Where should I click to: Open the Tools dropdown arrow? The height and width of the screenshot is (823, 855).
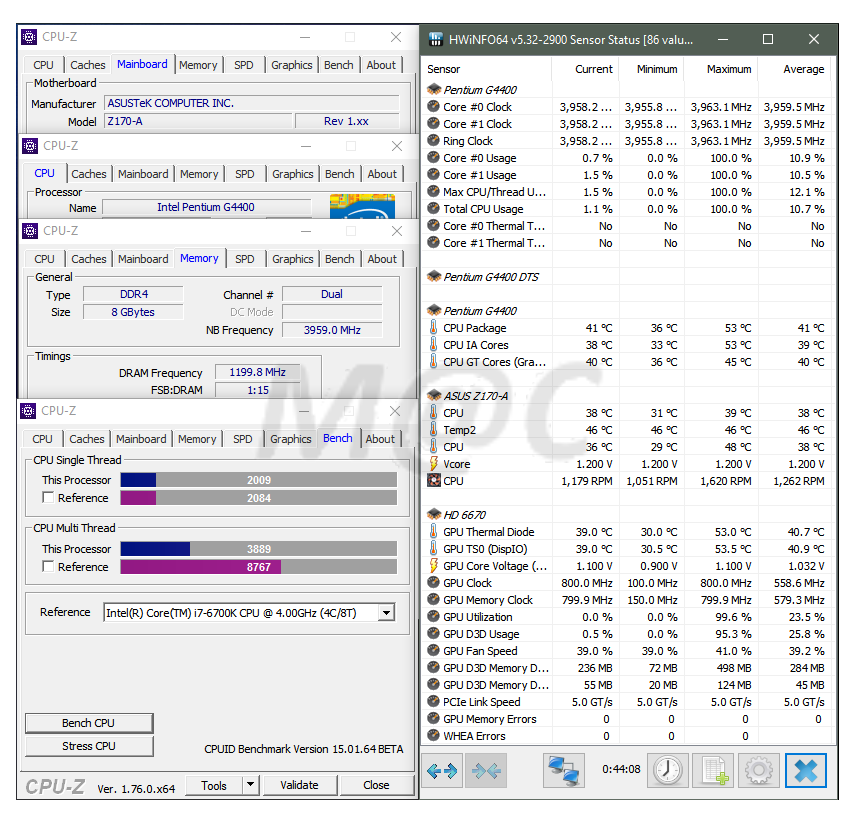250,785
